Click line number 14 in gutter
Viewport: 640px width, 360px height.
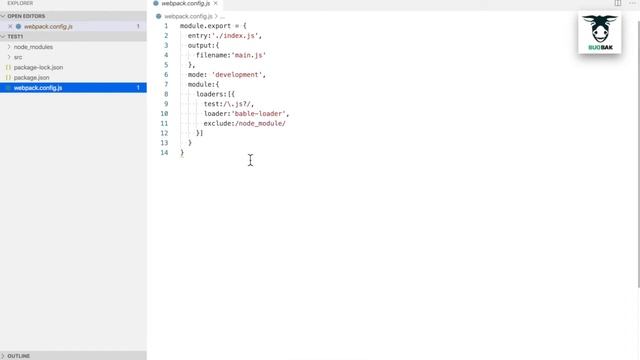tap(164, 153)
